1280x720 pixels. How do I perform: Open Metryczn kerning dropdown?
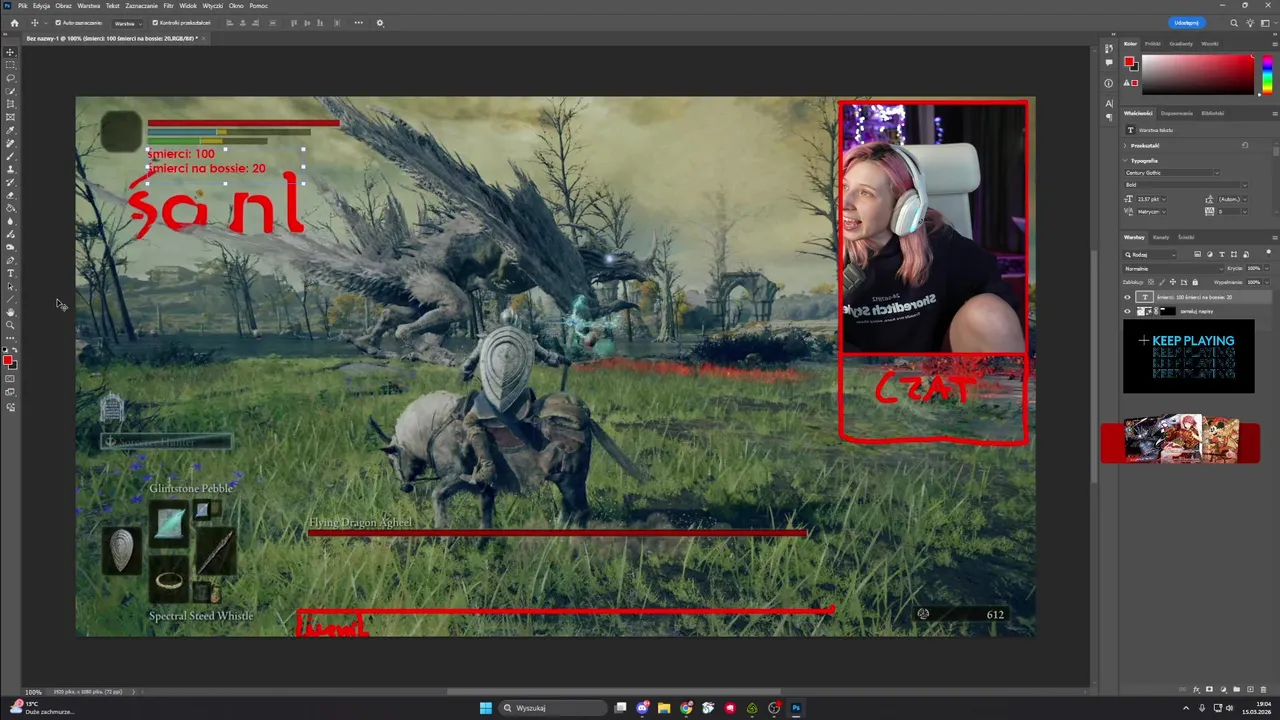[1151, 212]
